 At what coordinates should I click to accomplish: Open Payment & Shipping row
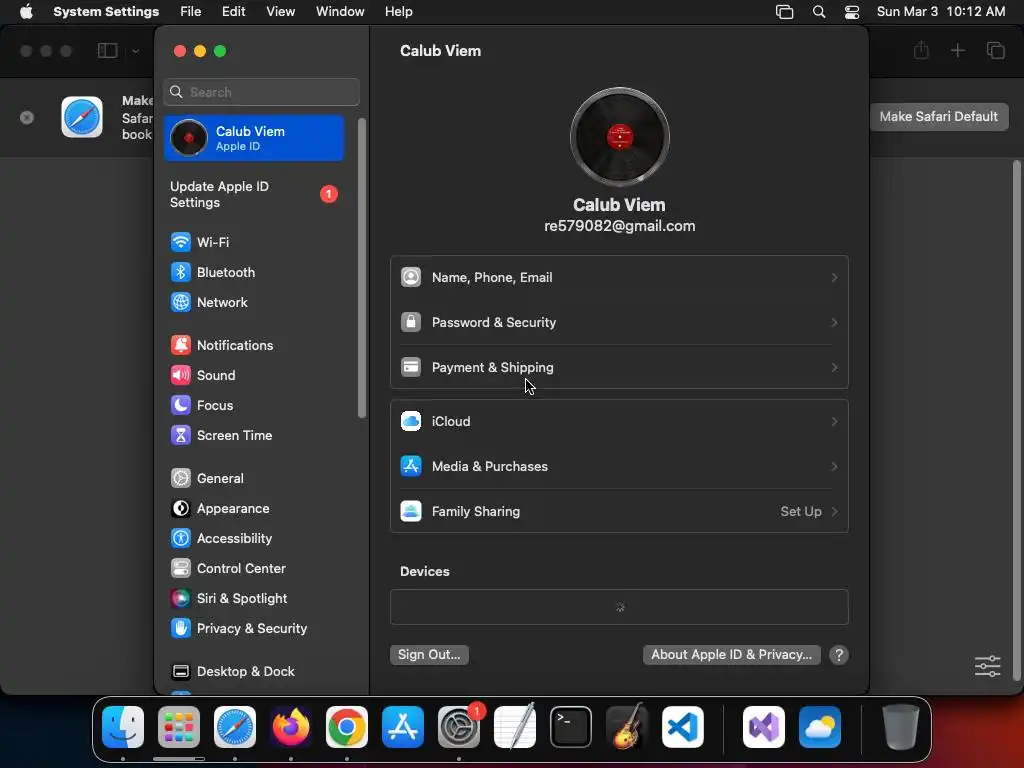[619, 368]
